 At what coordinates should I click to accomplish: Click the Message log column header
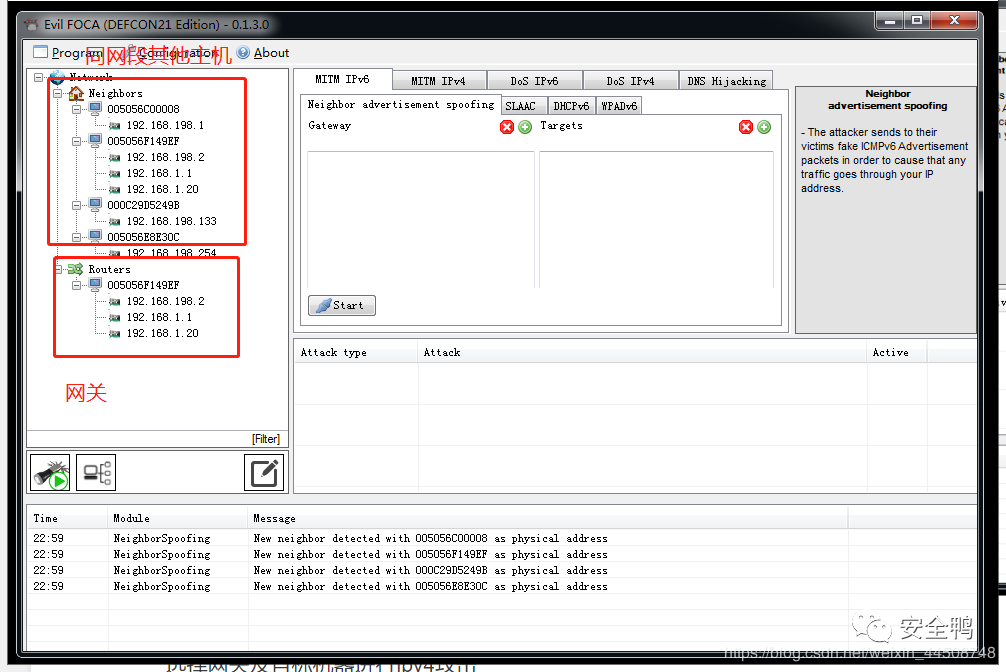548,519
